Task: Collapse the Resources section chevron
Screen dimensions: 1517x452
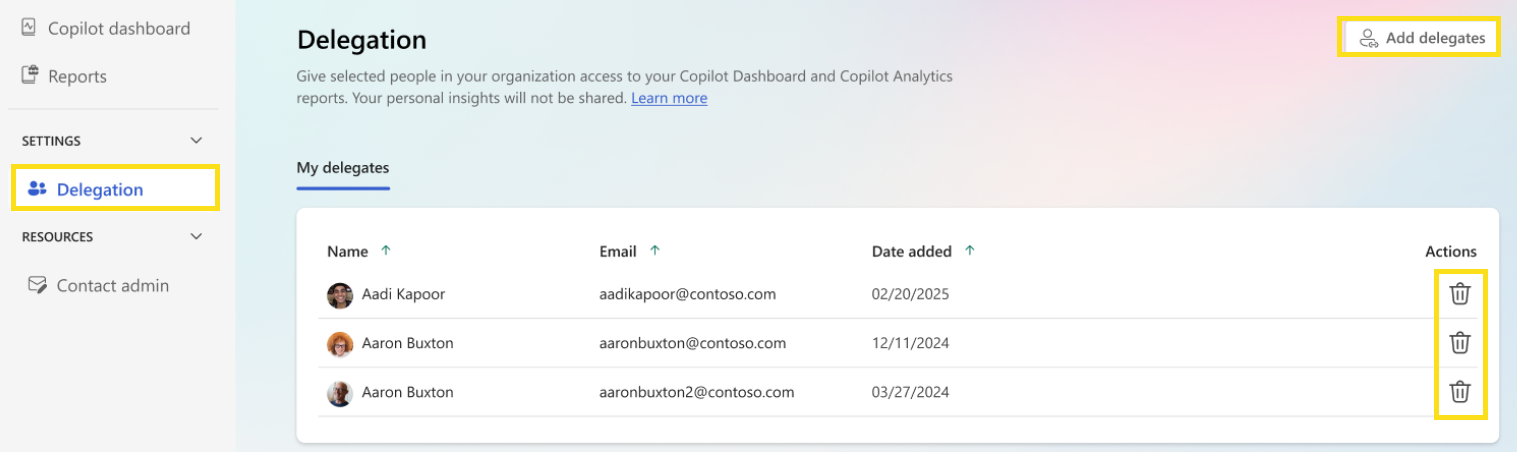Action: pyautogui.click(x=196, y=237)
